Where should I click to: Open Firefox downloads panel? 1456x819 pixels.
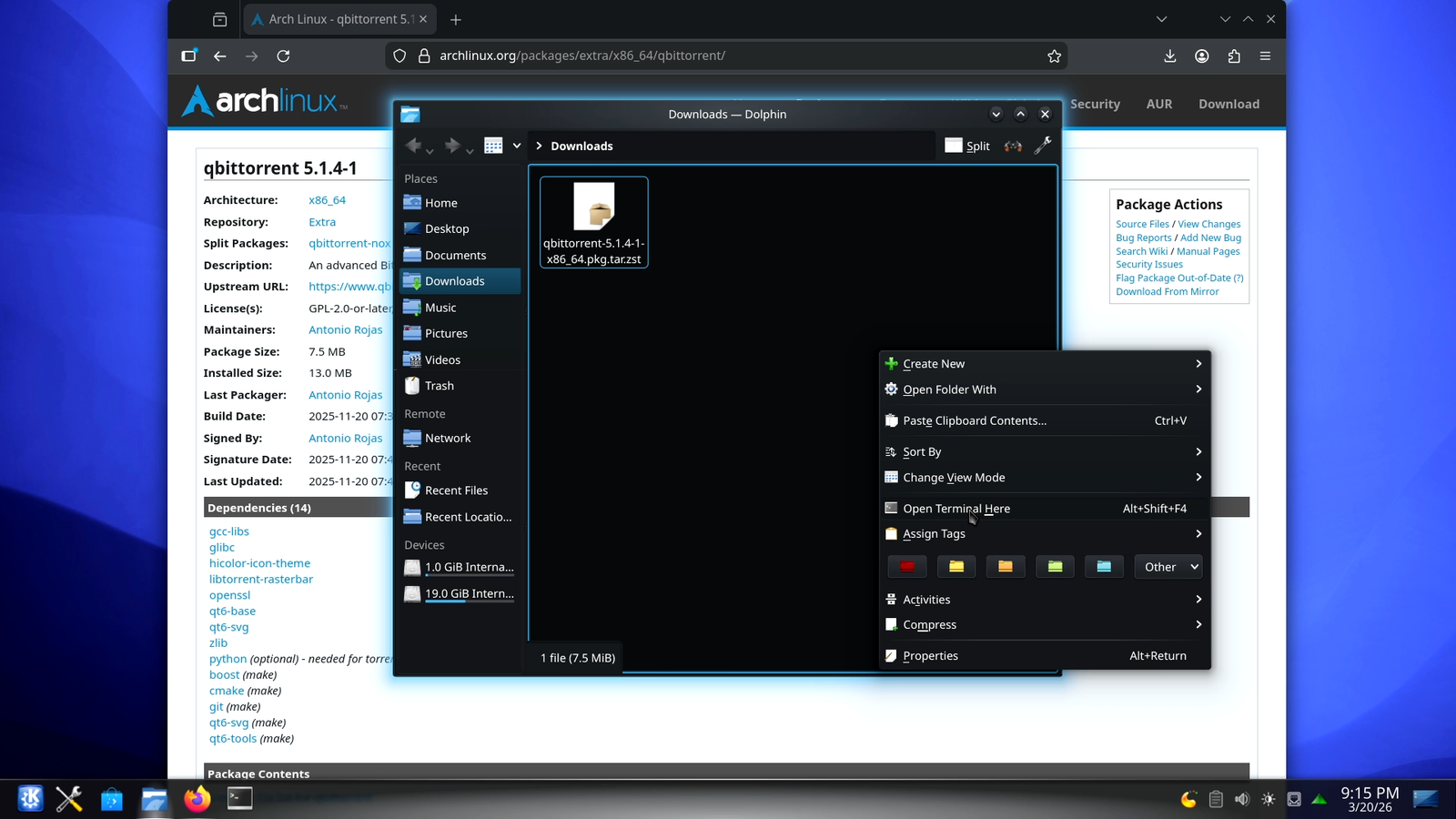(x=1170, y=56)
